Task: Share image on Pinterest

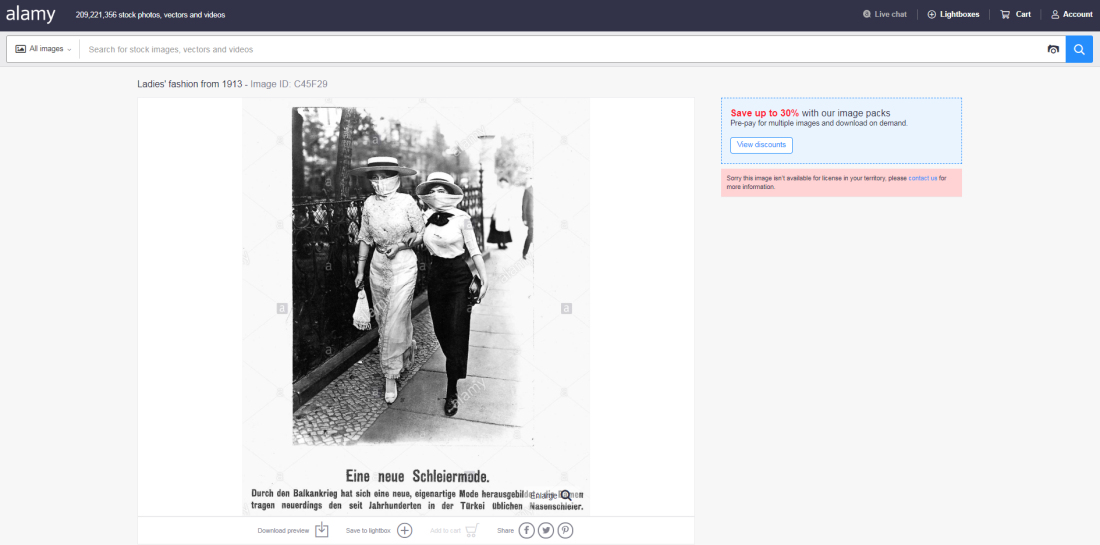Action: coord(565,530)
